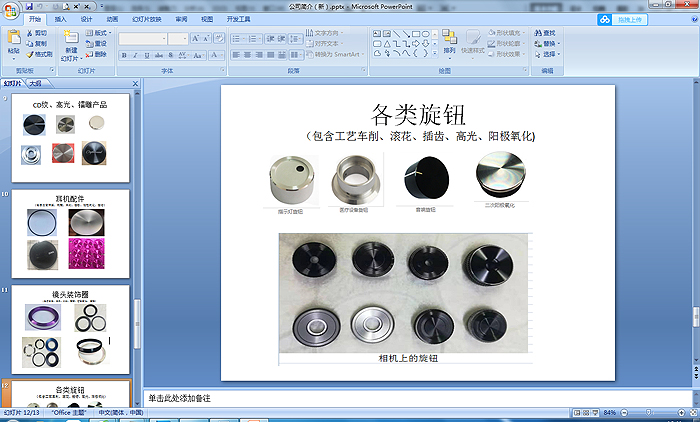Select slide 10 thumbnail 耳机配件

click(x=70, y=234)
